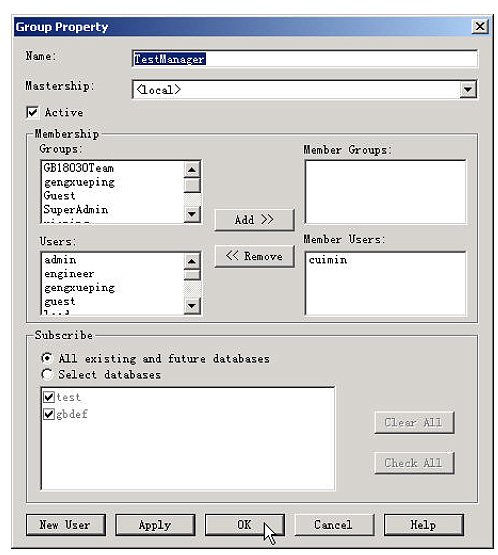This screenshot has width=498, height=555.
Task: Click Users list scroll down arrow
Action: 192,305
